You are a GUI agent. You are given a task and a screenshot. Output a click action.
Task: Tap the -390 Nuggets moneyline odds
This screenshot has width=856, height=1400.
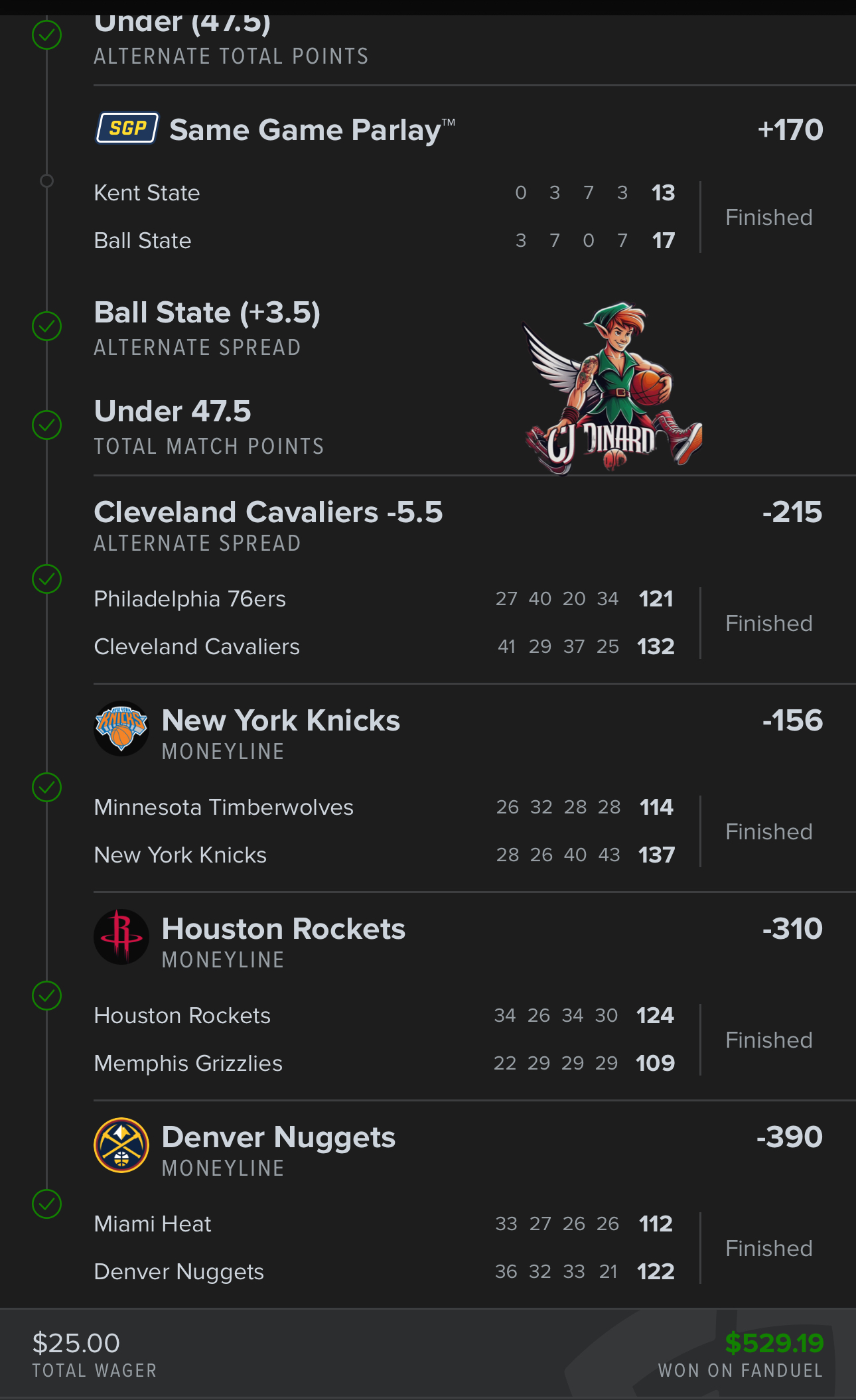789,1137
